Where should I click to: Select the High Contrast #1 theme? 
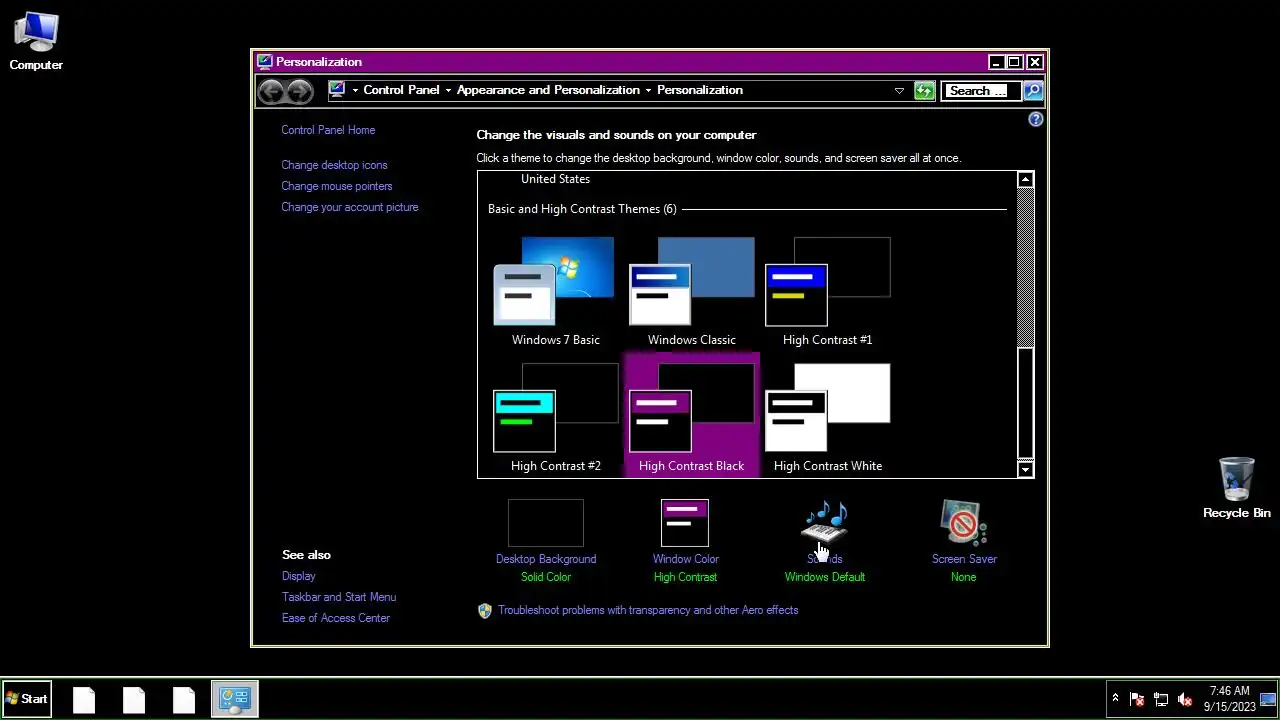tap(827, 292)
